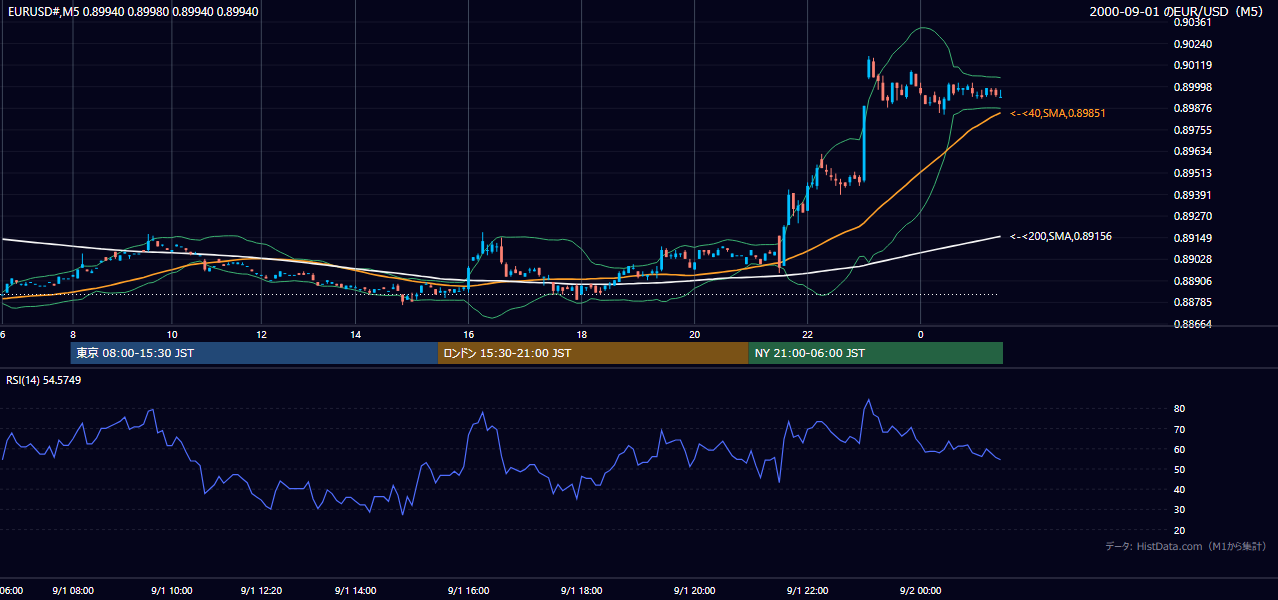The height and width of the screenshot is (600, 1278).
Task: Click the HistData.com data credit text
Action: pyautogui.click(x=1186, y=546)
